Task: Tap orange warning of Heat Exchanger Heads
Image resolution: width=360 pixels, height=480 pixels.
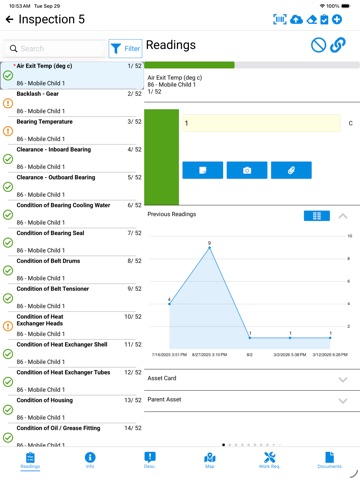Action: click(x=8, y=326)
